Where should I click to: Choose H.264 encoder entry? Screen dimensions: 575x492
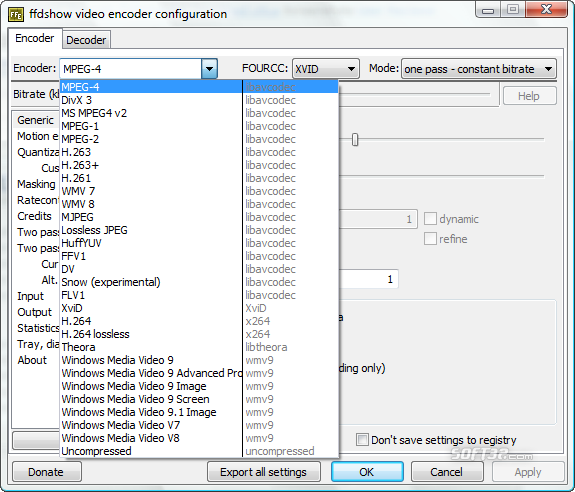(198, 321)
